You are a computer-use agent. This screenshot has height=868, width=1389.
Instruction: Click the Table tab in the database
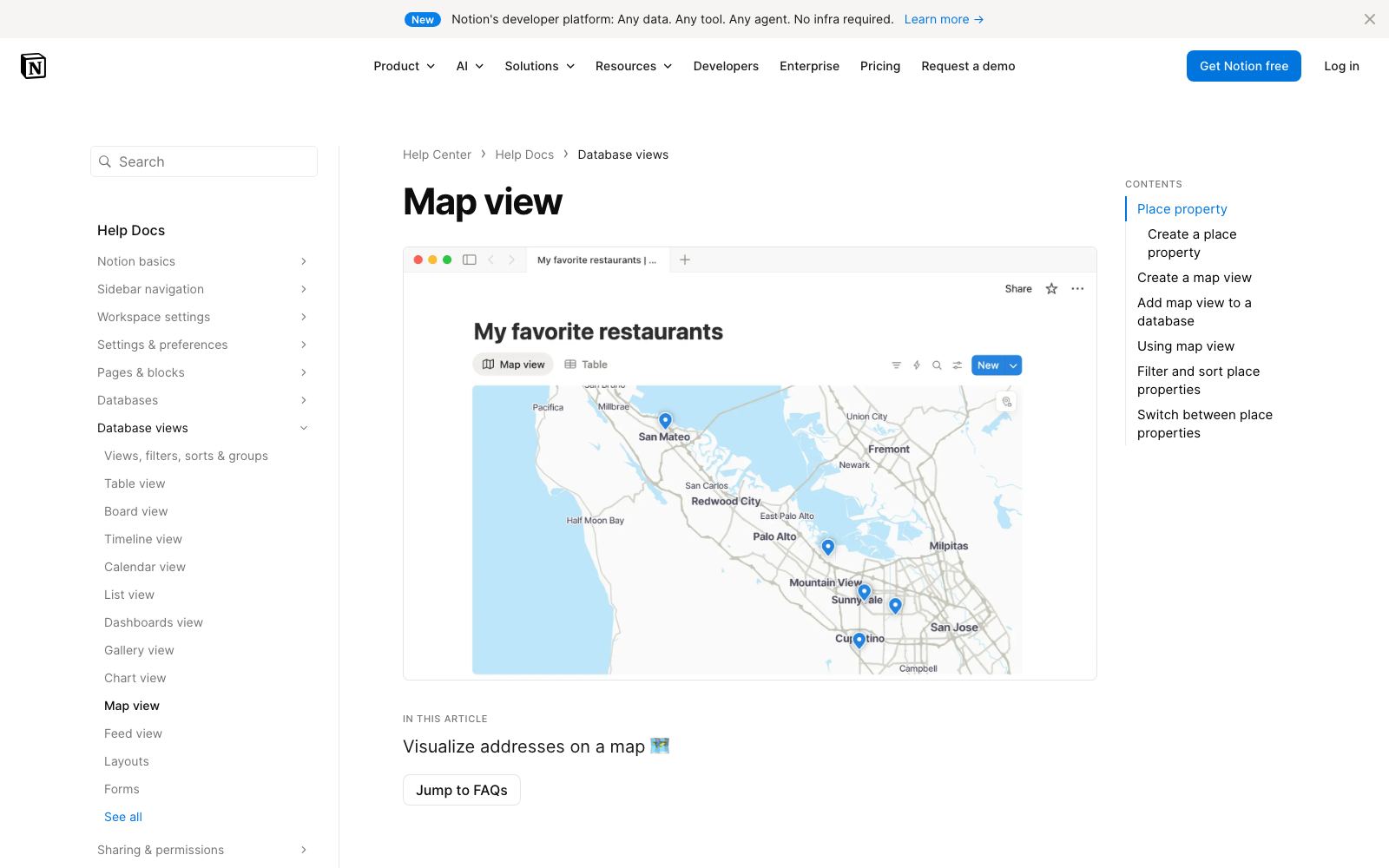(586, 365)
